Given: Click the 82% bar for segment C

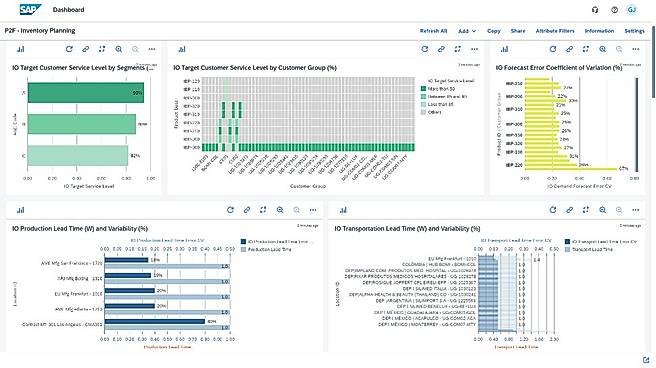Looking at the screenshot, I should (x=78, y=156).
